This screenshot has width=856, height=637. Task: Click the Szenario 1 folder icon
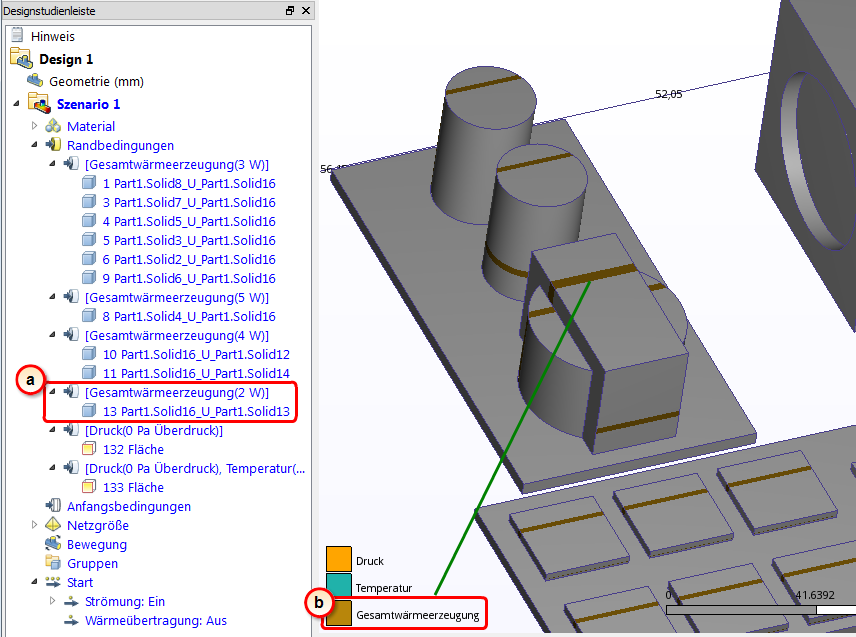pos(39,103)
